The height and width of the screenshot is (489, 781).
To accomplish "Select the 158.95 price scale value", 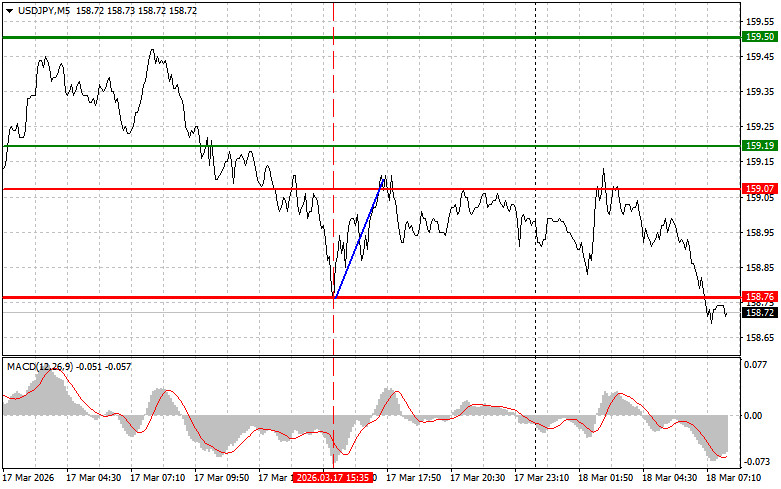I will [x=760, y=233].
